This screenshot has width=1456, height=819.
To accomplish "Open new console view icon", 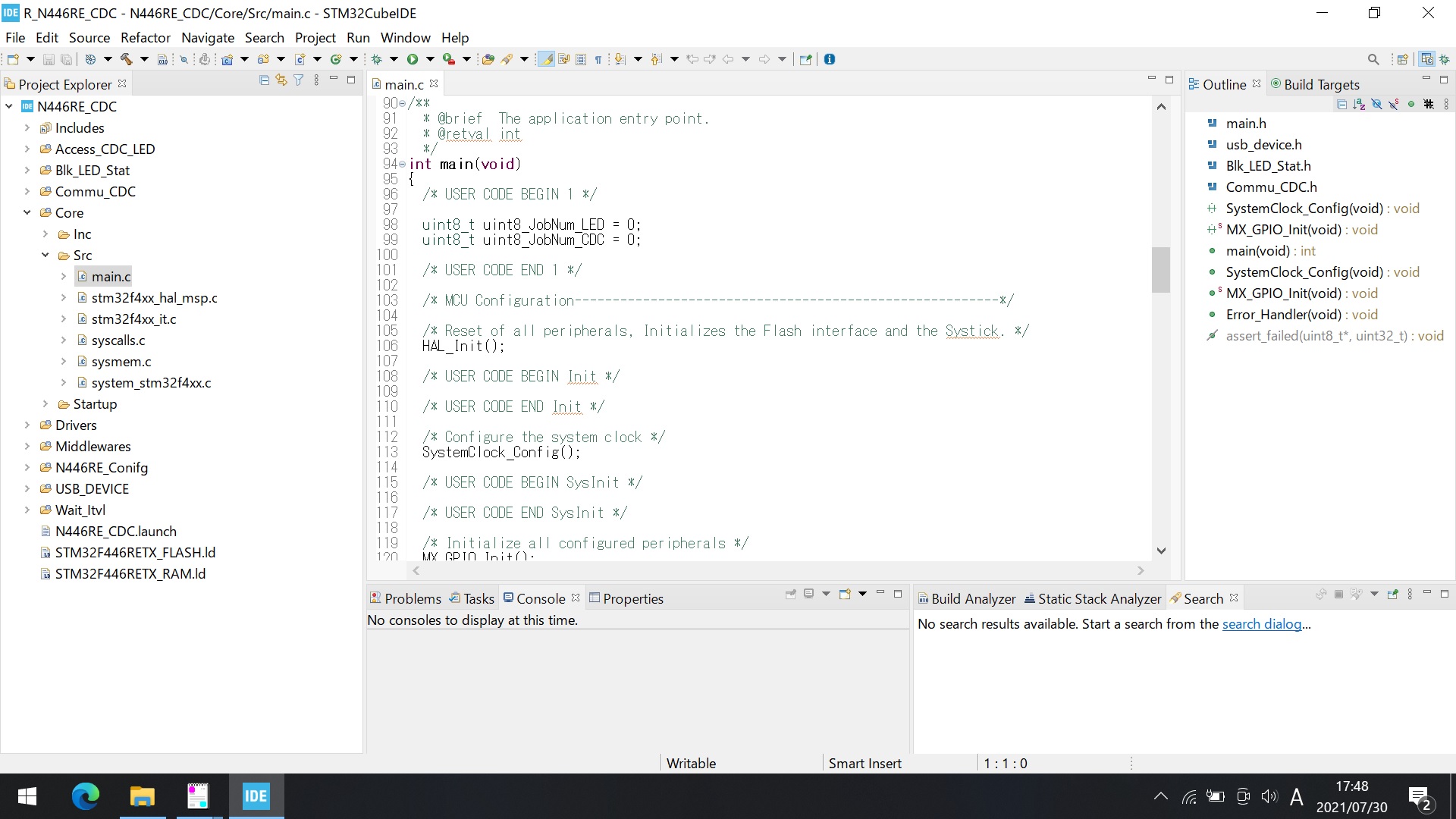I will (x=844, y=595).
